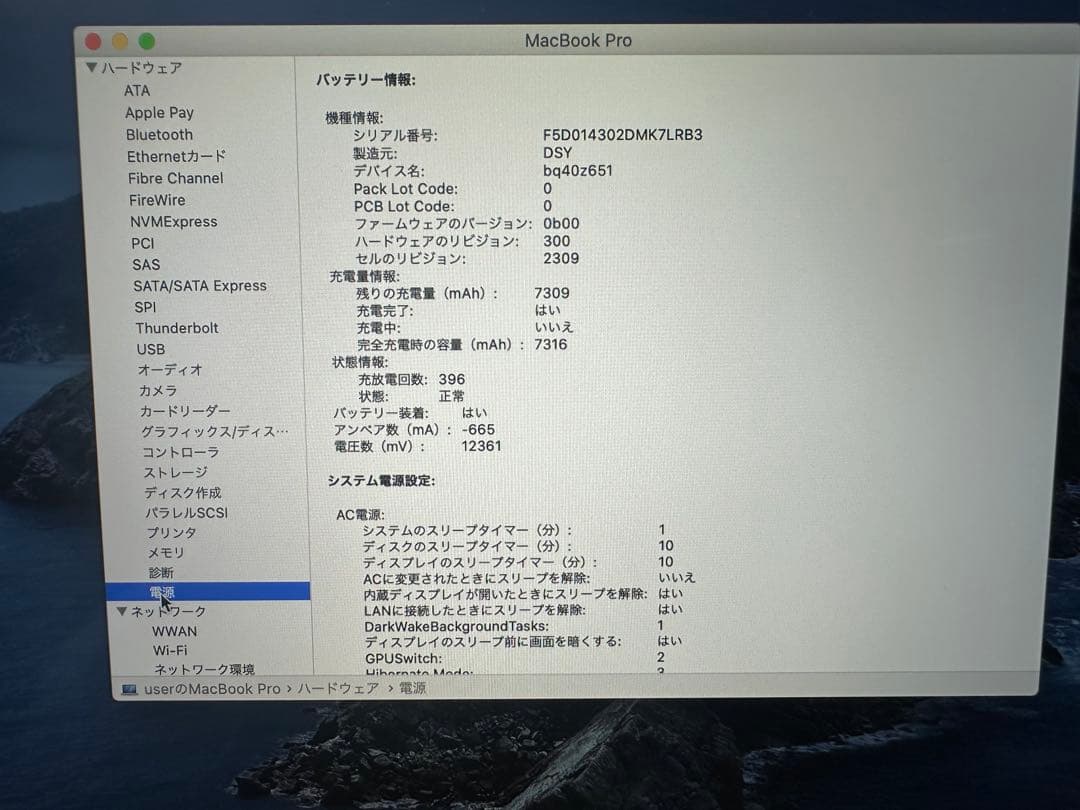
Task: Open the Thunderbolt section
Action: (x=177, y=328)
